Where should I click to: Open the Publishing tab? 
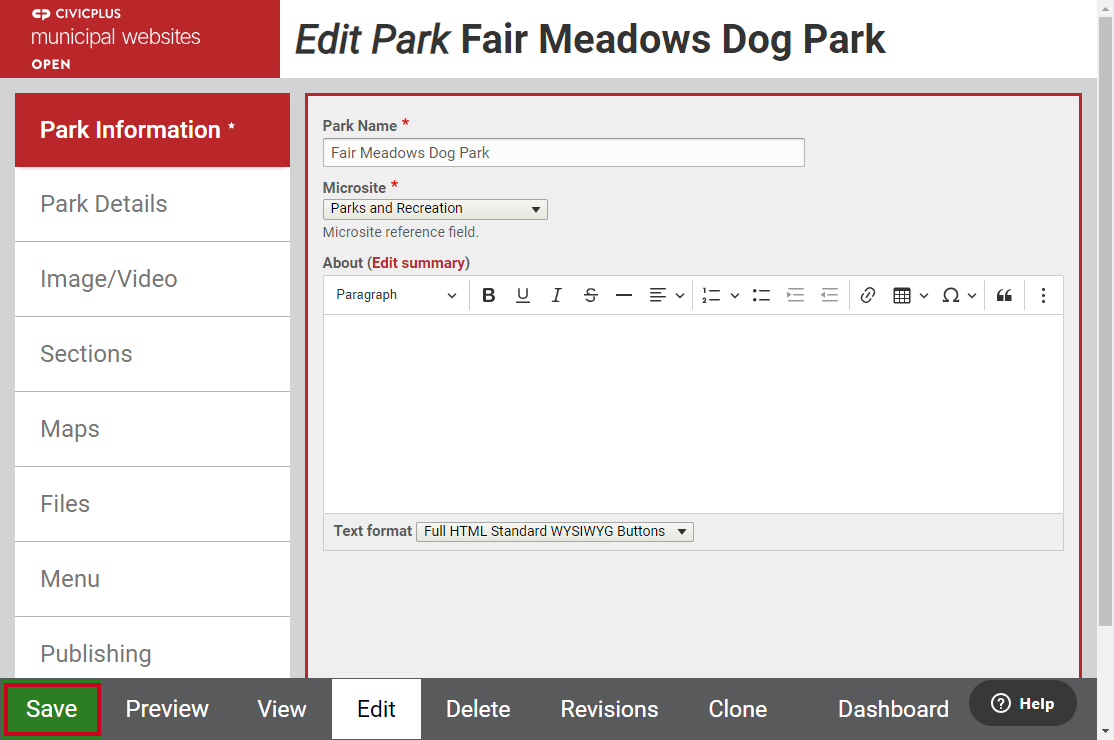click(x=152, y=648)
